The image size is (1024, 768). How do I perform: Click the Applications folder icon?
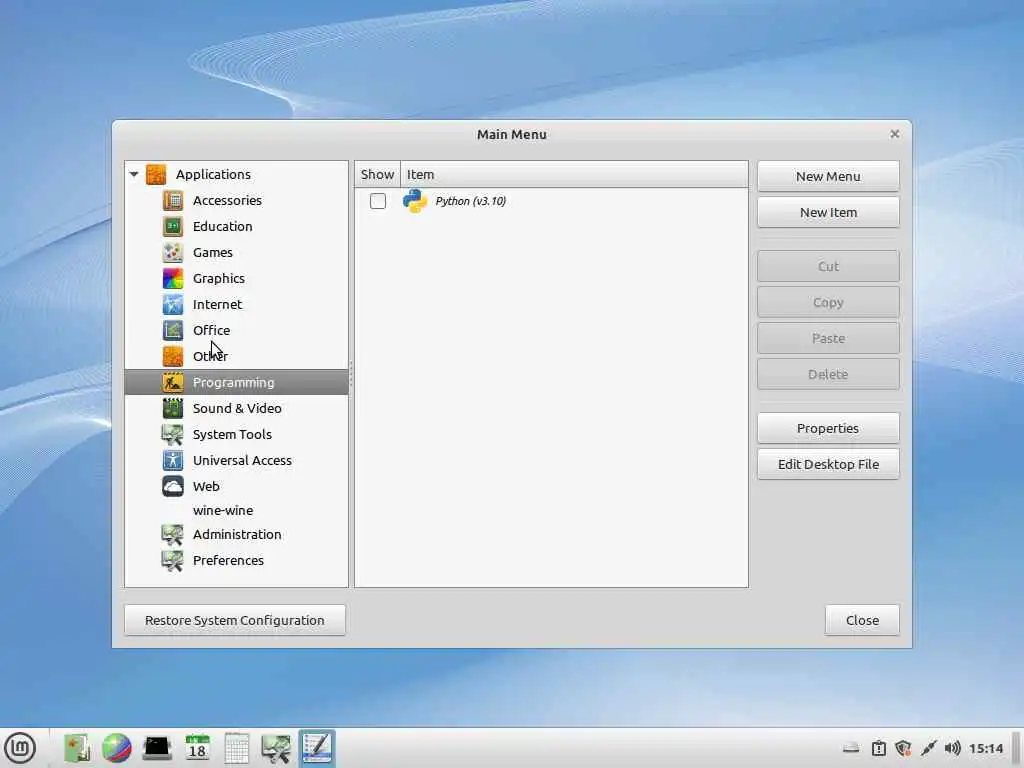click(155, 174)
